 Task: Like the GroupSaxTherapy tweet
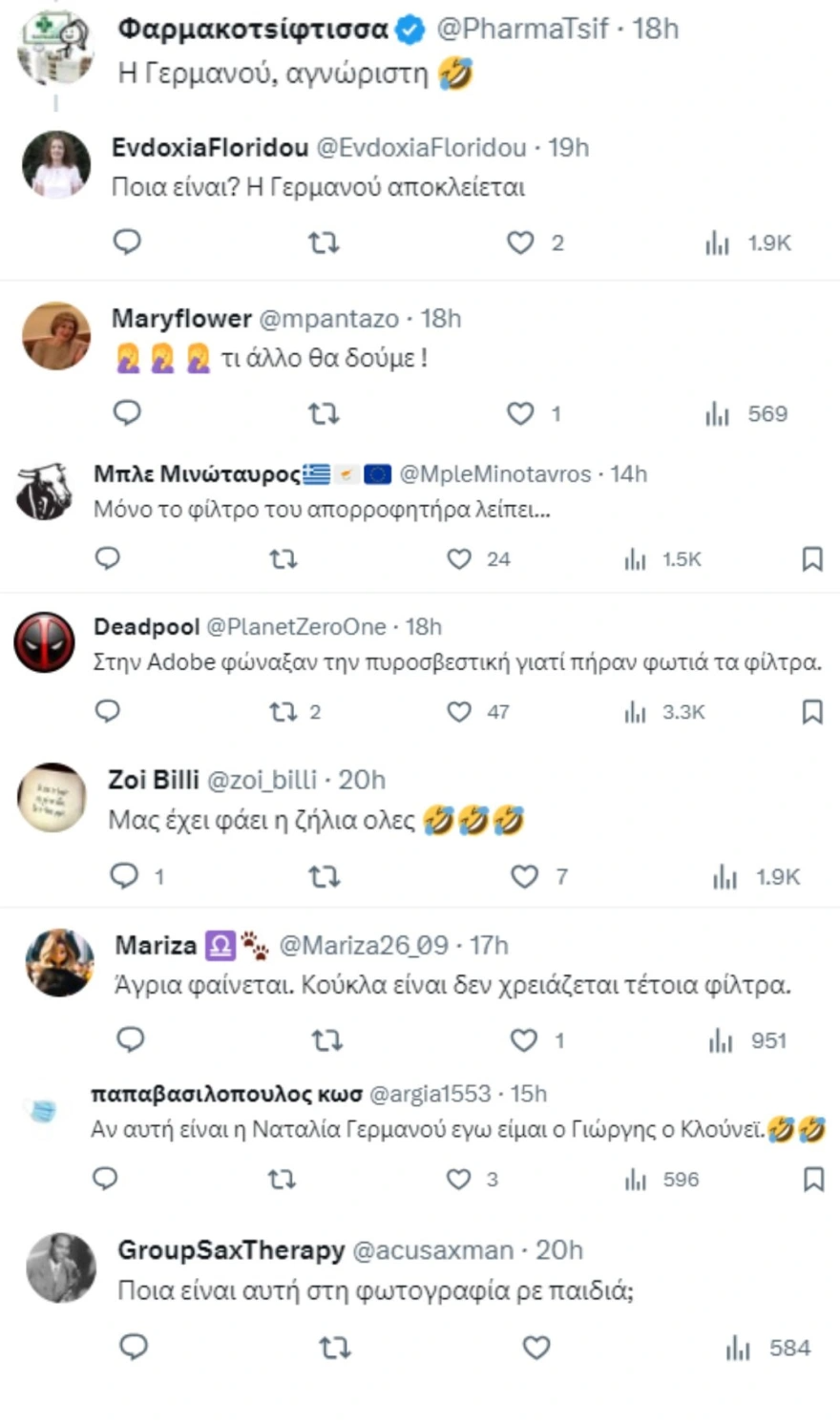click(x=536, y=1348)
